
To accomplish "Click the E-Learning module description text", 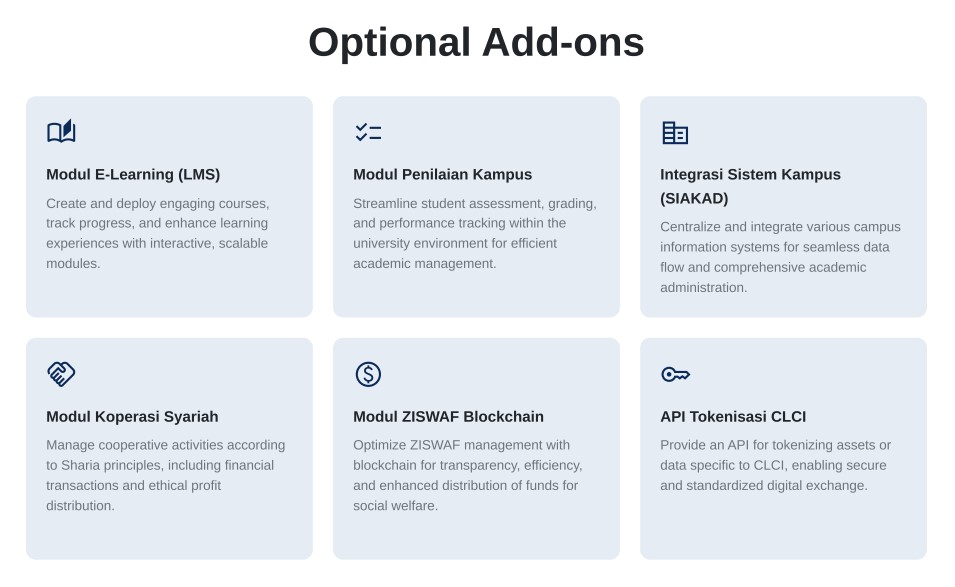I will pyautogui.click(x=158, y=233).
